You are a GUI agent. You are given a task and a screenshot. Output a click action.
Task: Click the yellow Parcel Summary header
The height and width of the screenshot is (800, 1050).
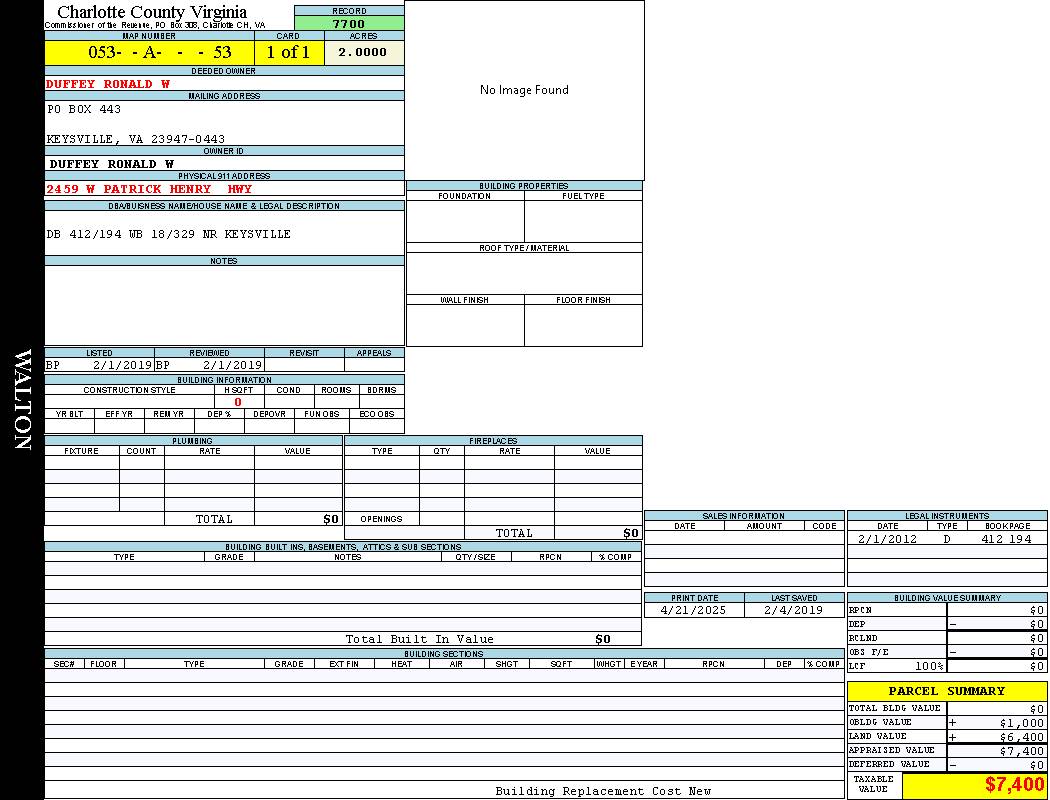[x=946, y=691]
